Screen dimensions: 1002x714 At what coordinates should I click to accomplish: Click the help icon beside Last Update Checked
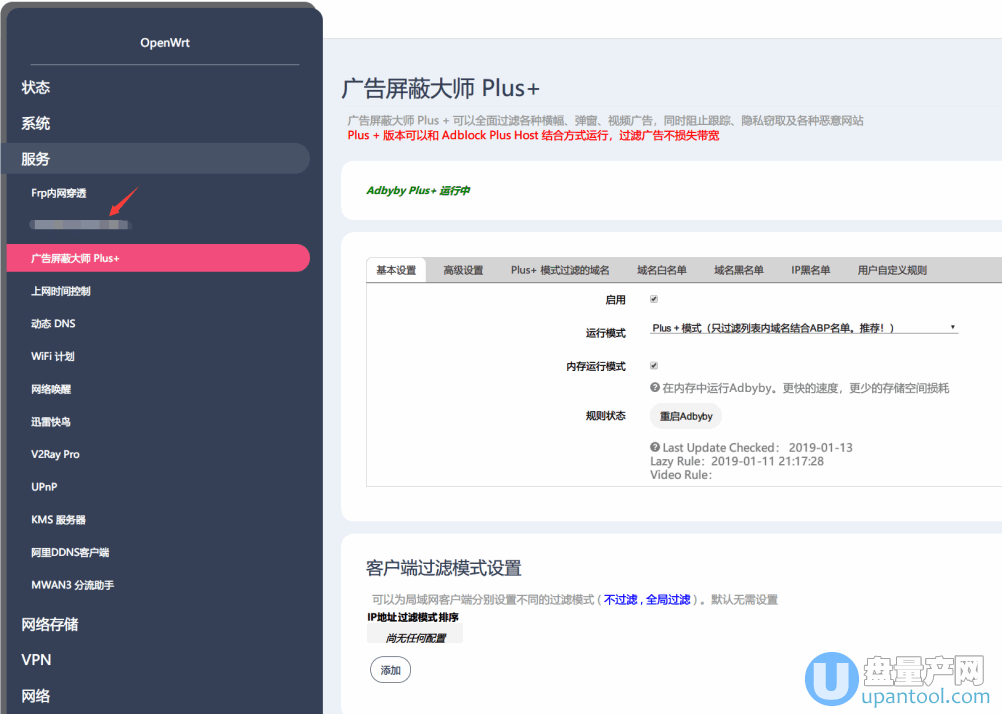[x=654, y=447]
